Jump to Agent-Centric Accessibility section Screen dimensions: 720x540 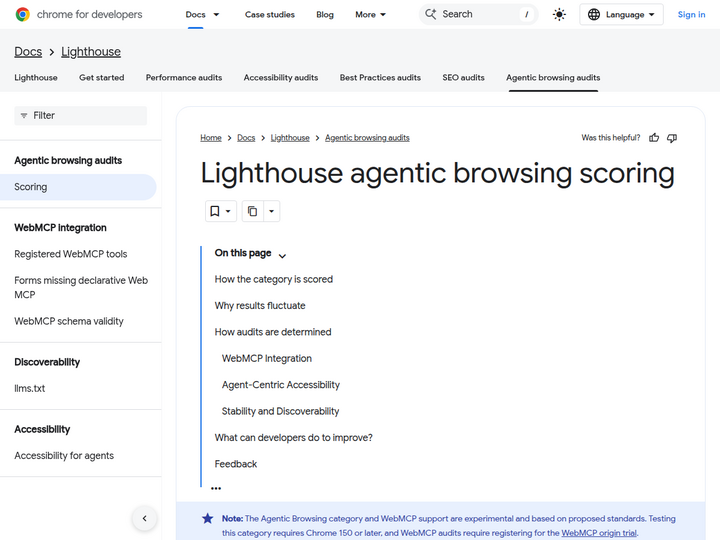[281, 385]
